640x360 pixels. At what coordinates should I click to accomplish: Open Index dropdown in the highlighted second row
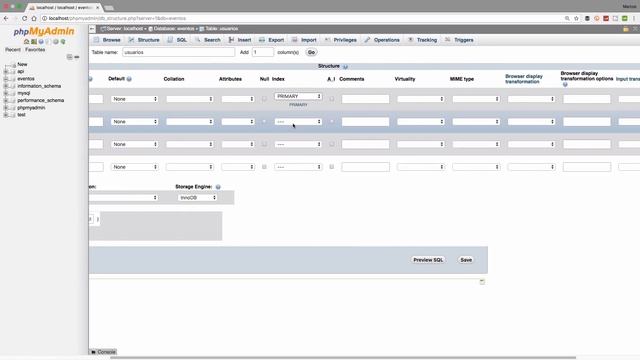[x=298, y=122]
